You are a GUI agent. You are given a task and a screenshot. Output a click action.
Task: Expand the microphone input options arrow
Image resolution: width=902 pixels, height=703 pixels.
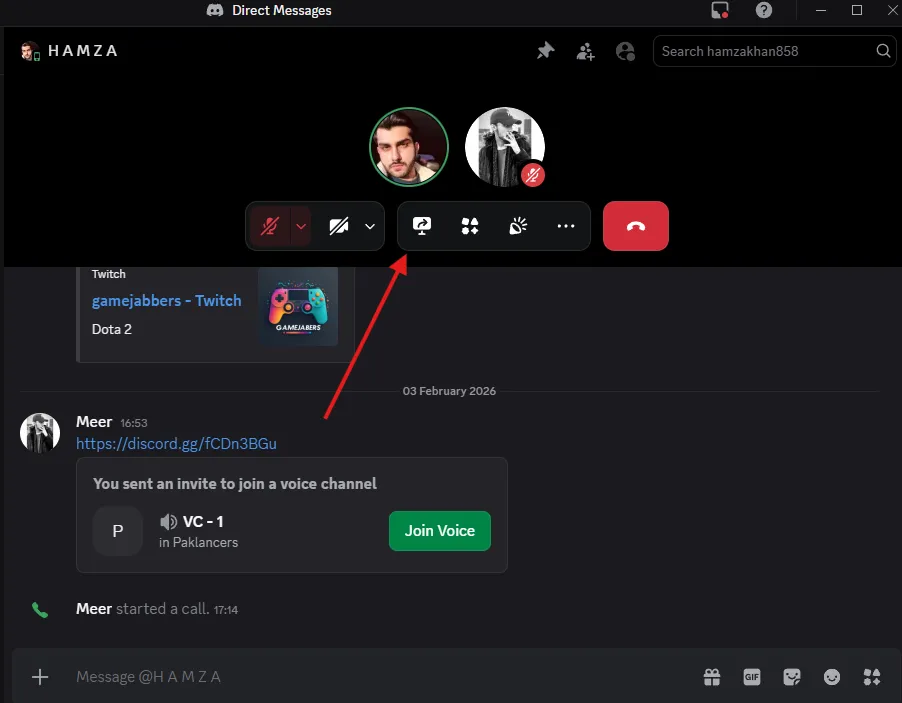click(301, 226)
